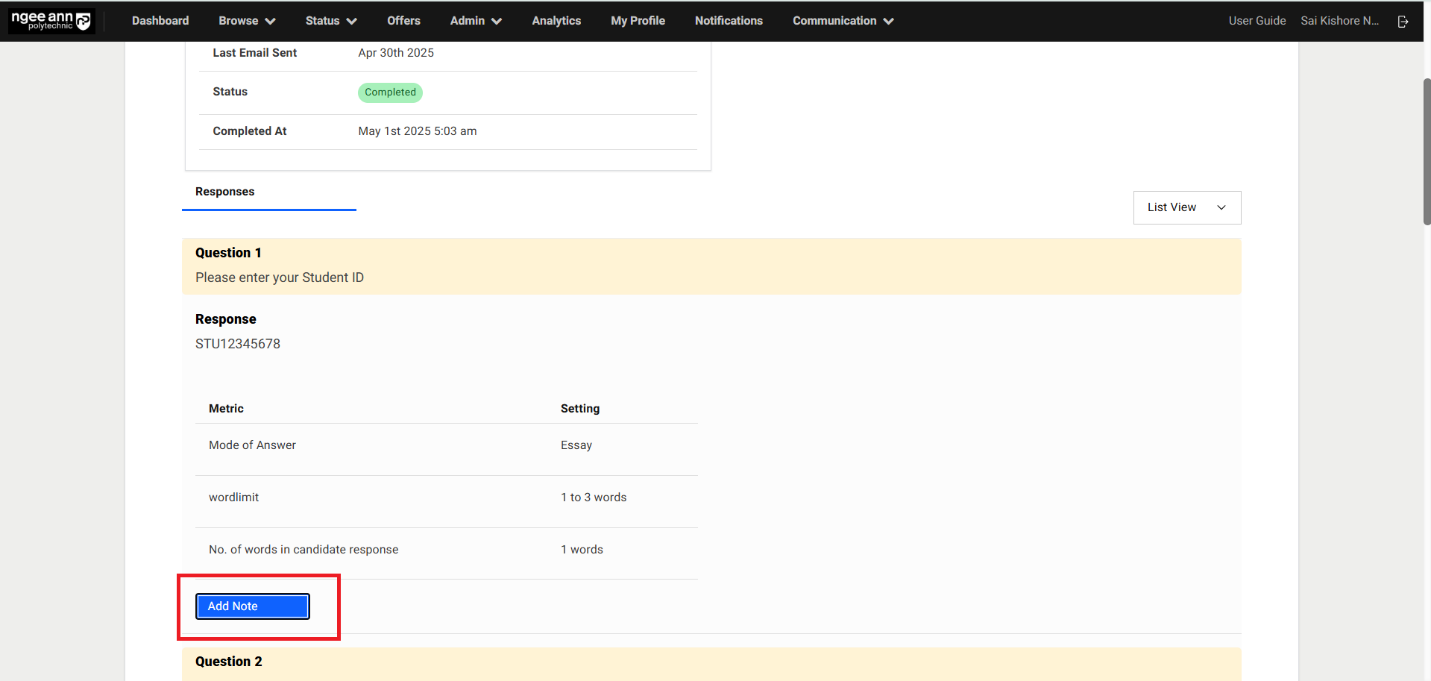Open the Browse dropdown menu
The width and height of the screenshot is (1431, 681).
click(x=247, y=21)
